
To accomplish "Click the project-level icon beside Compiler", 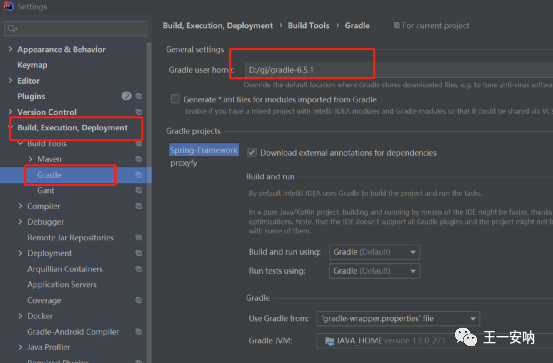I will click(x=139, y=206).
